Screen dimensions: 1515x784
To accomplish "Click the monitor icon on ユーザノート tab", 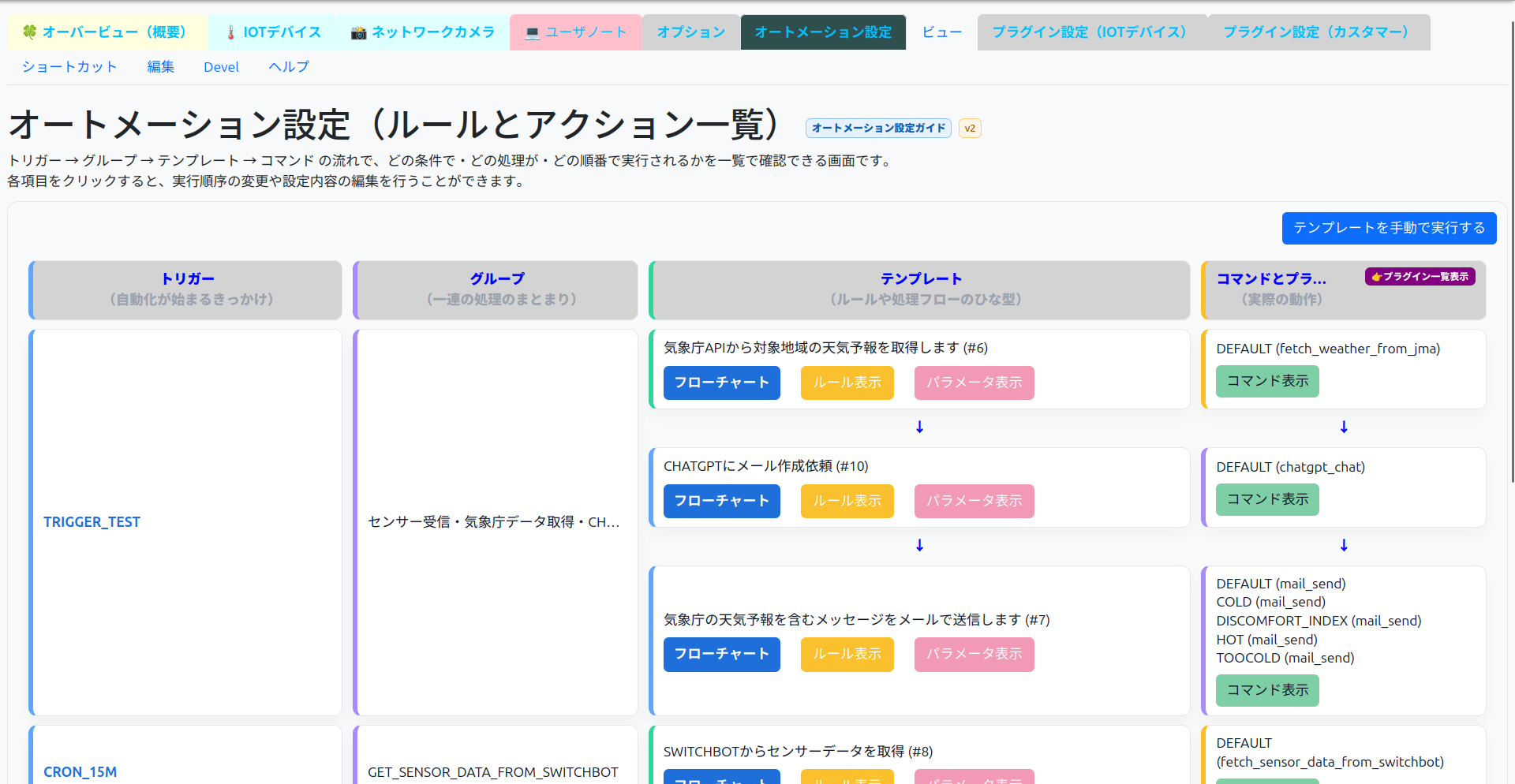I will click(531, 32).
